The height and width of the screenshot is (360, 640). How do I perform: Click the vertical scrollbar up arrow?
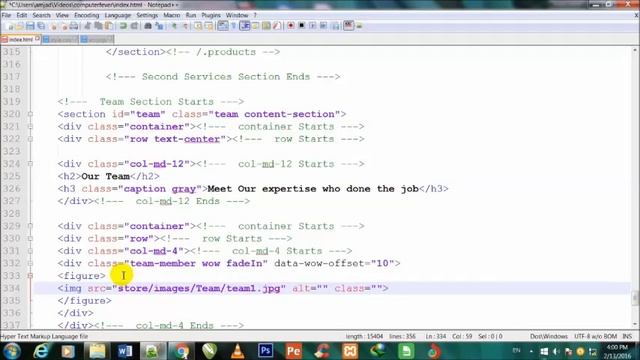pyautogui.click(x=635, y=50)
